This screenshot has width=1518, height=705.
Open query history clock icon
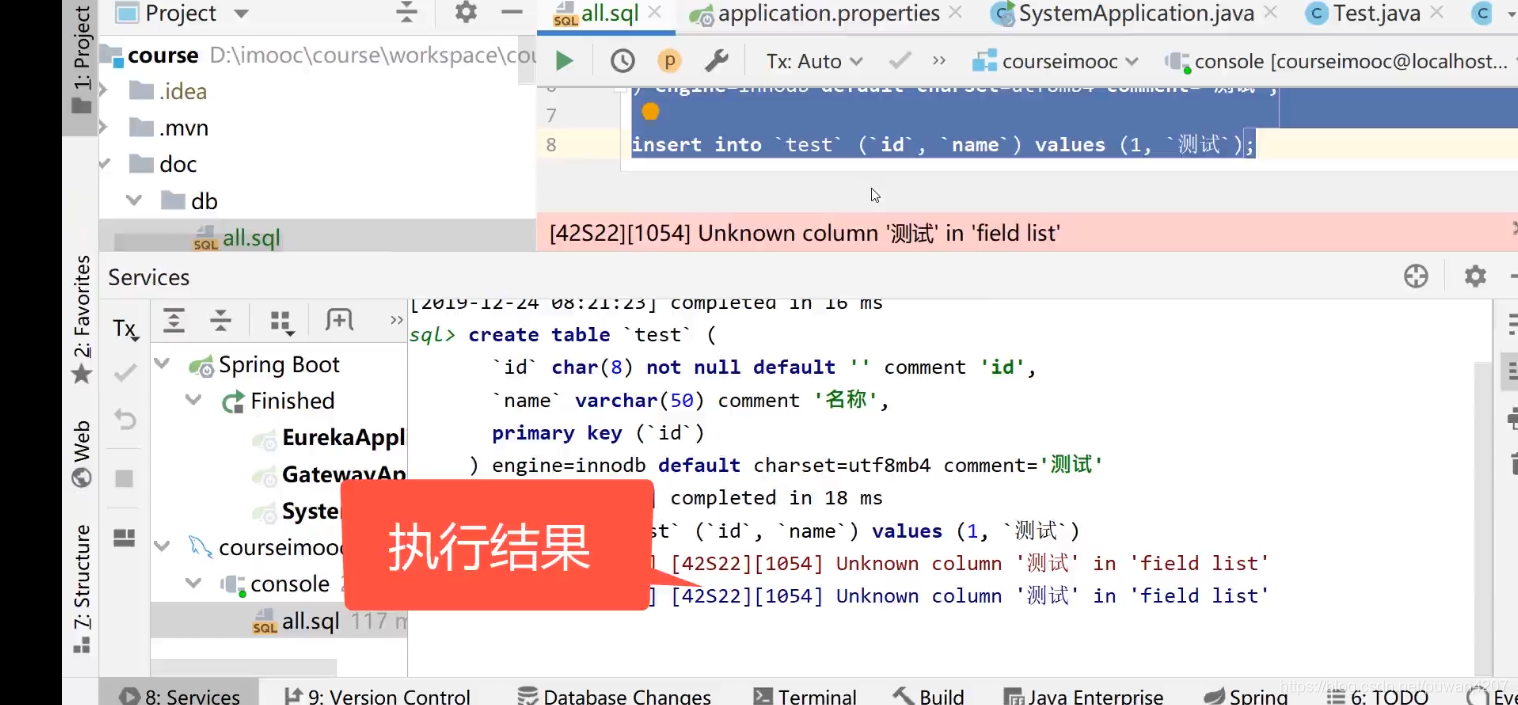click(622, 61)
